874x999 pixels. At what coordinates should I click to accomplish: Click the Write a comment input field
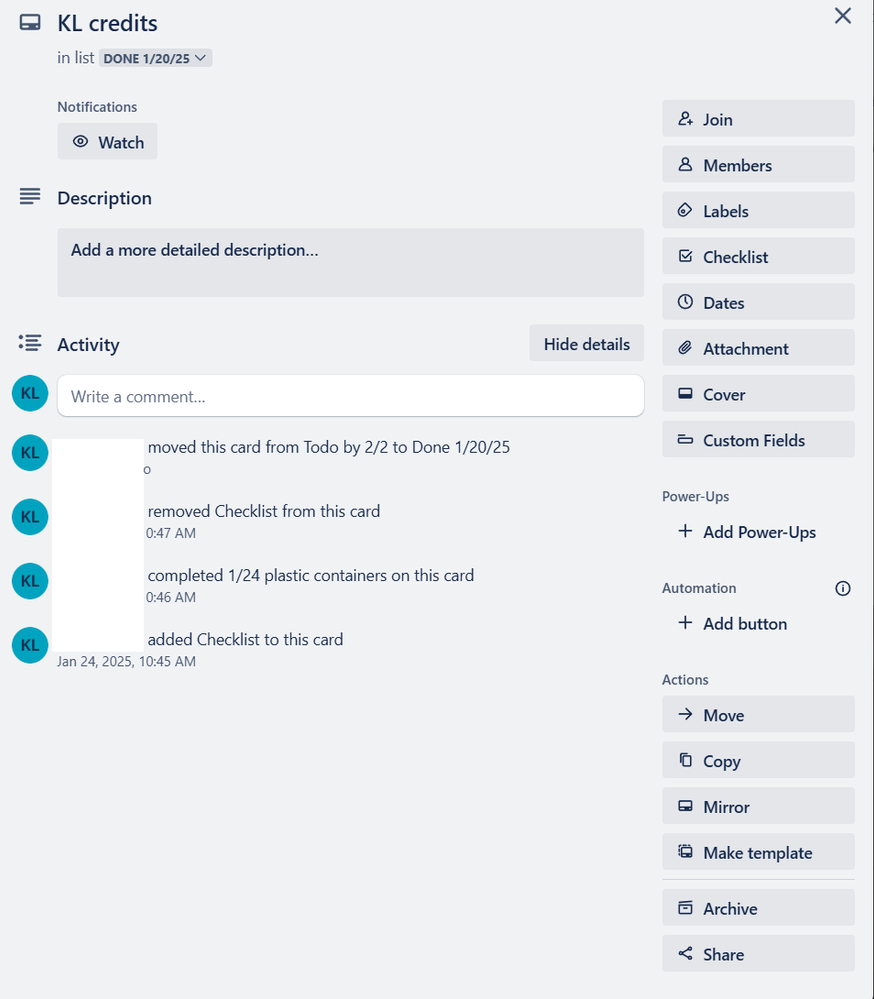coord(350,396)
